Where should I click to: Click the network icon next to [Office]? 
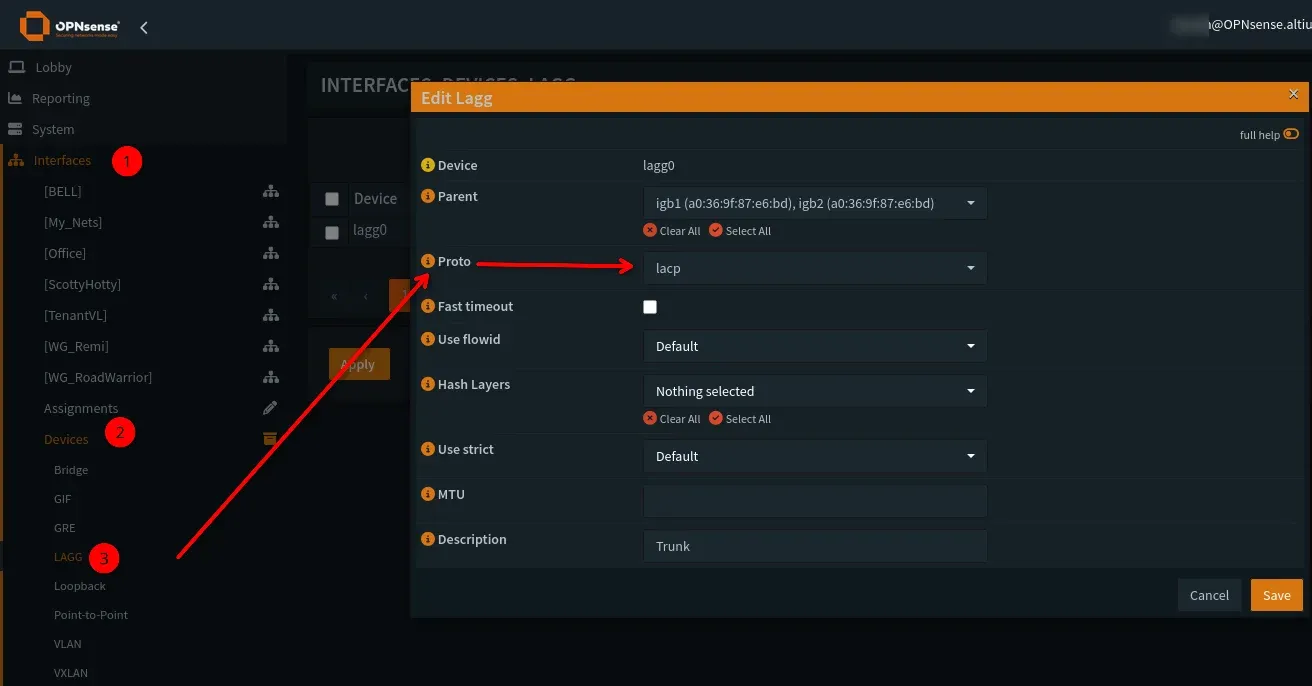(270, 253)
